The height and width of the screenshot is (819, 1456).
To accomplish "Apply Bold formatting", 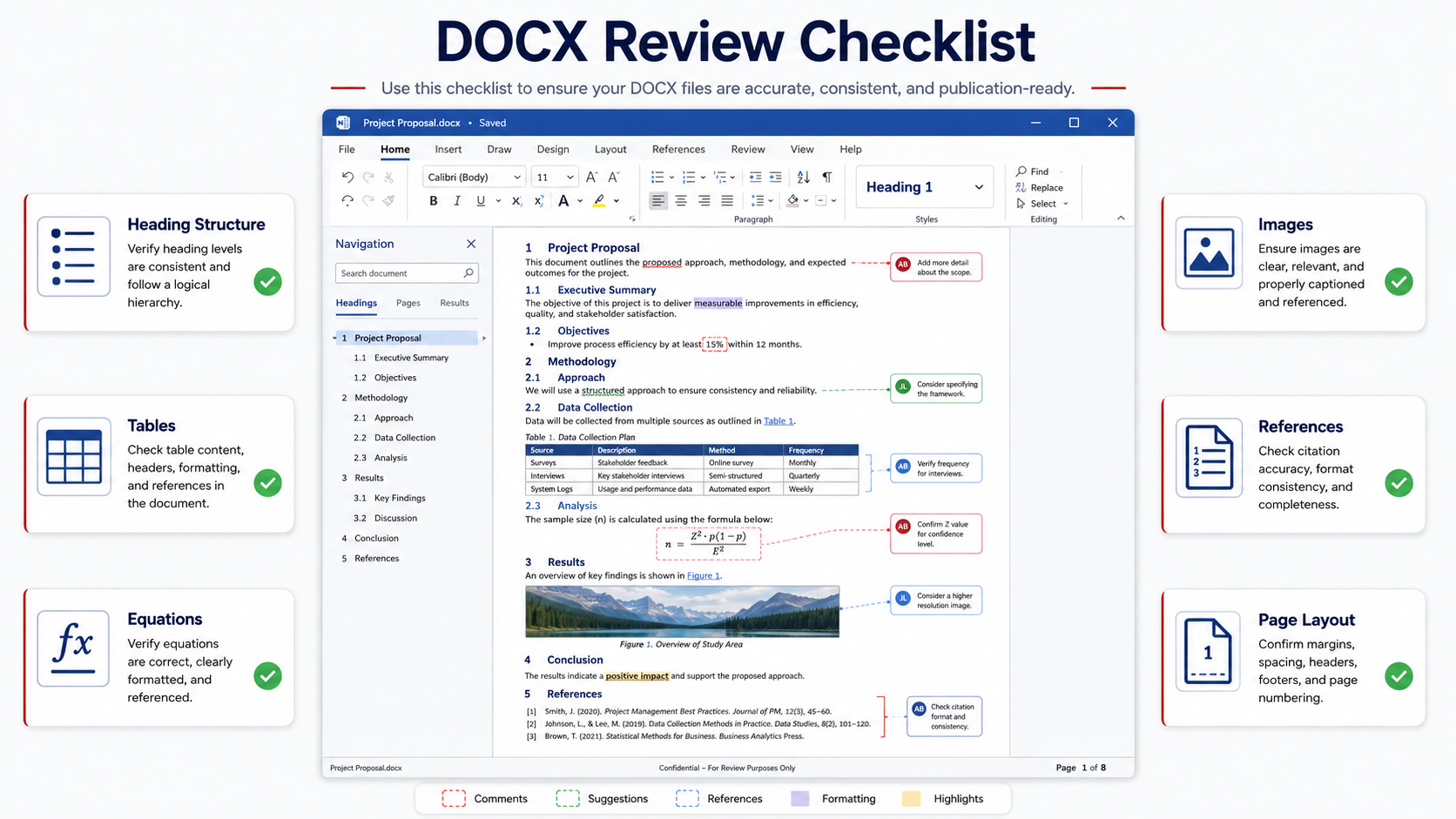I will point(433,201).
